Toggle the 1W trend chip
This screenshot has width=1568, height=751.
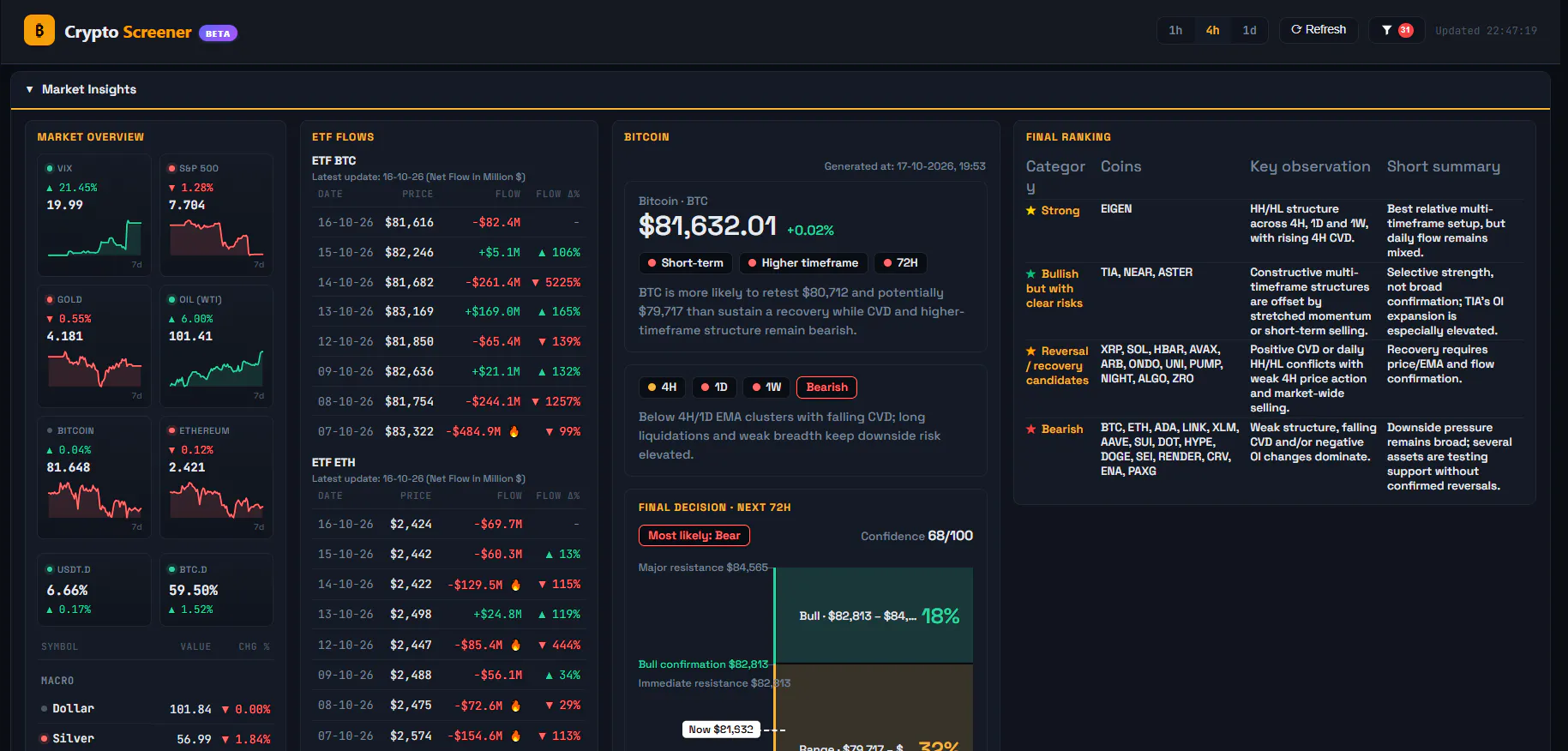(767, 388)
